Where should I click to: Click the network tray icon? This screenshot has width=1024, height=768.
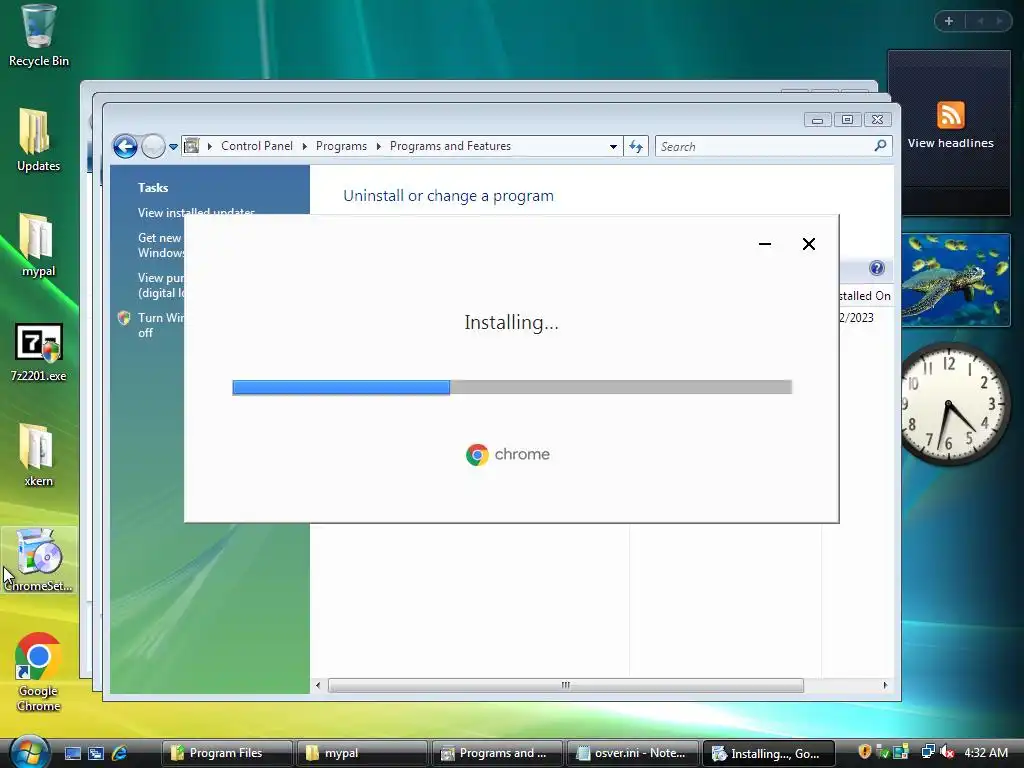(x=928, y=752)
